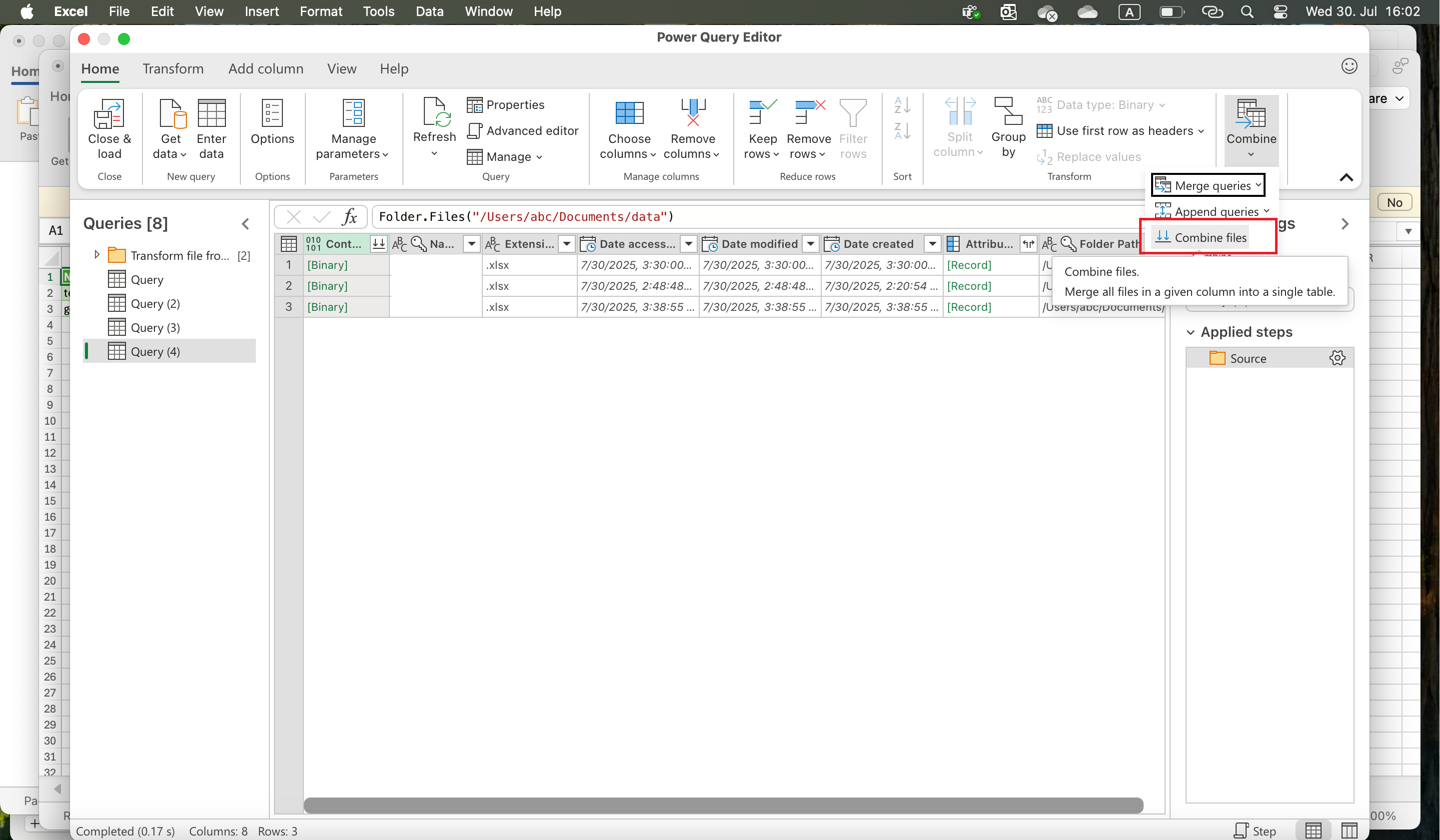Click [Record] link in row 1

pos(969,265)
